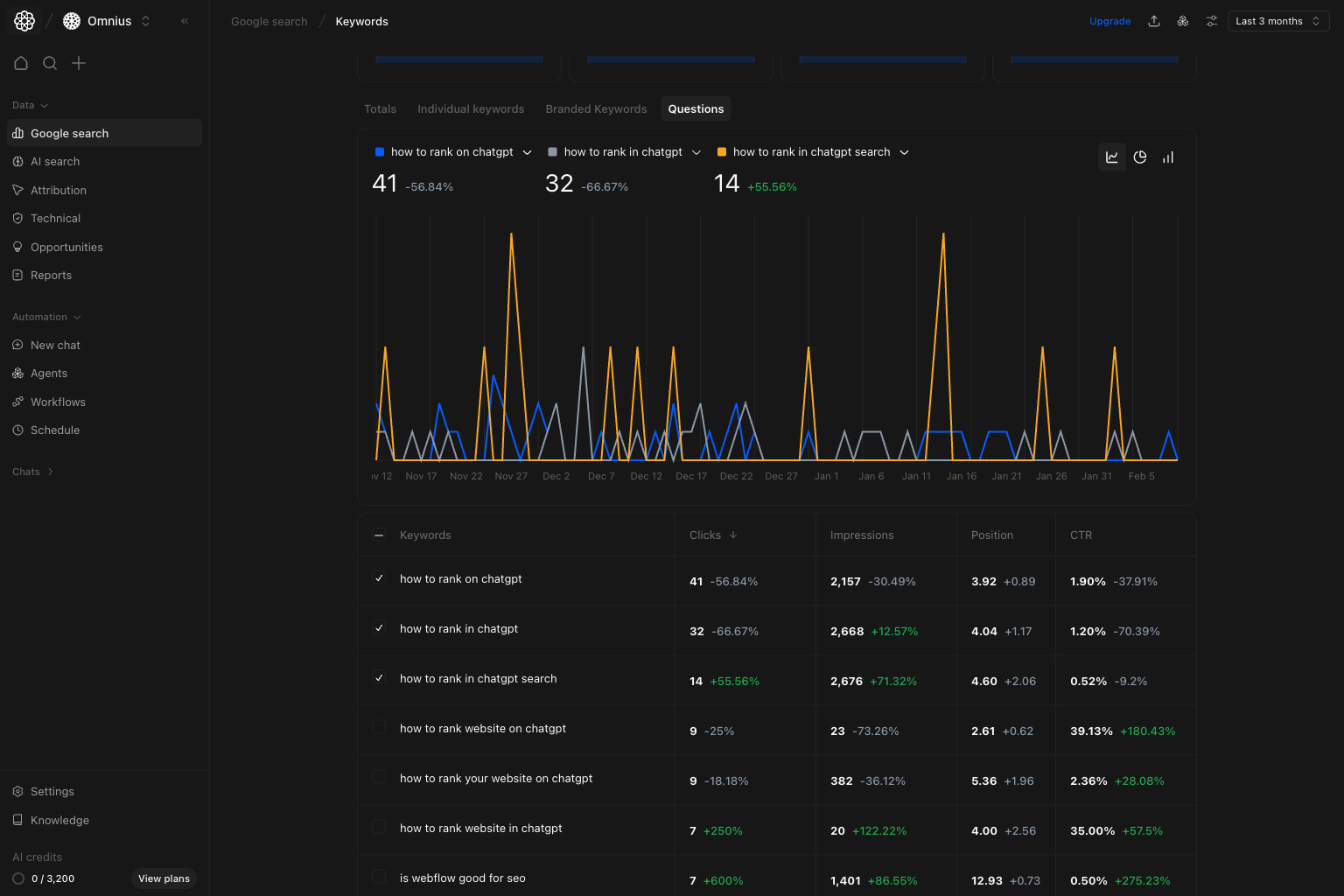This screenshot has height=896, width=1344.
Task: Click the View plans button
Action: [163, 878]
